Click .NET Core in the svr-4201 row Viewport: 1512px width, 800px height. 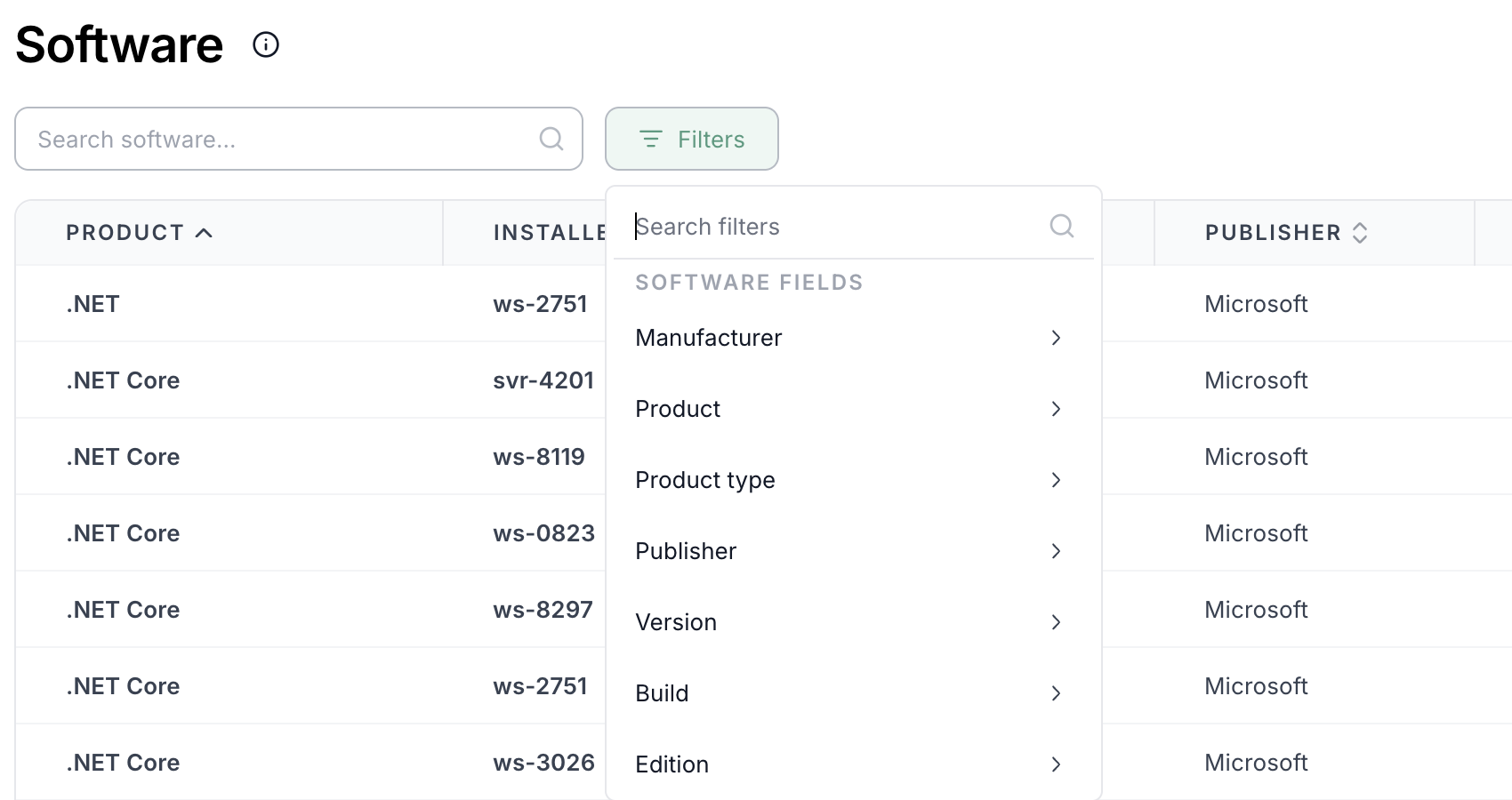(x=123, y=380)
